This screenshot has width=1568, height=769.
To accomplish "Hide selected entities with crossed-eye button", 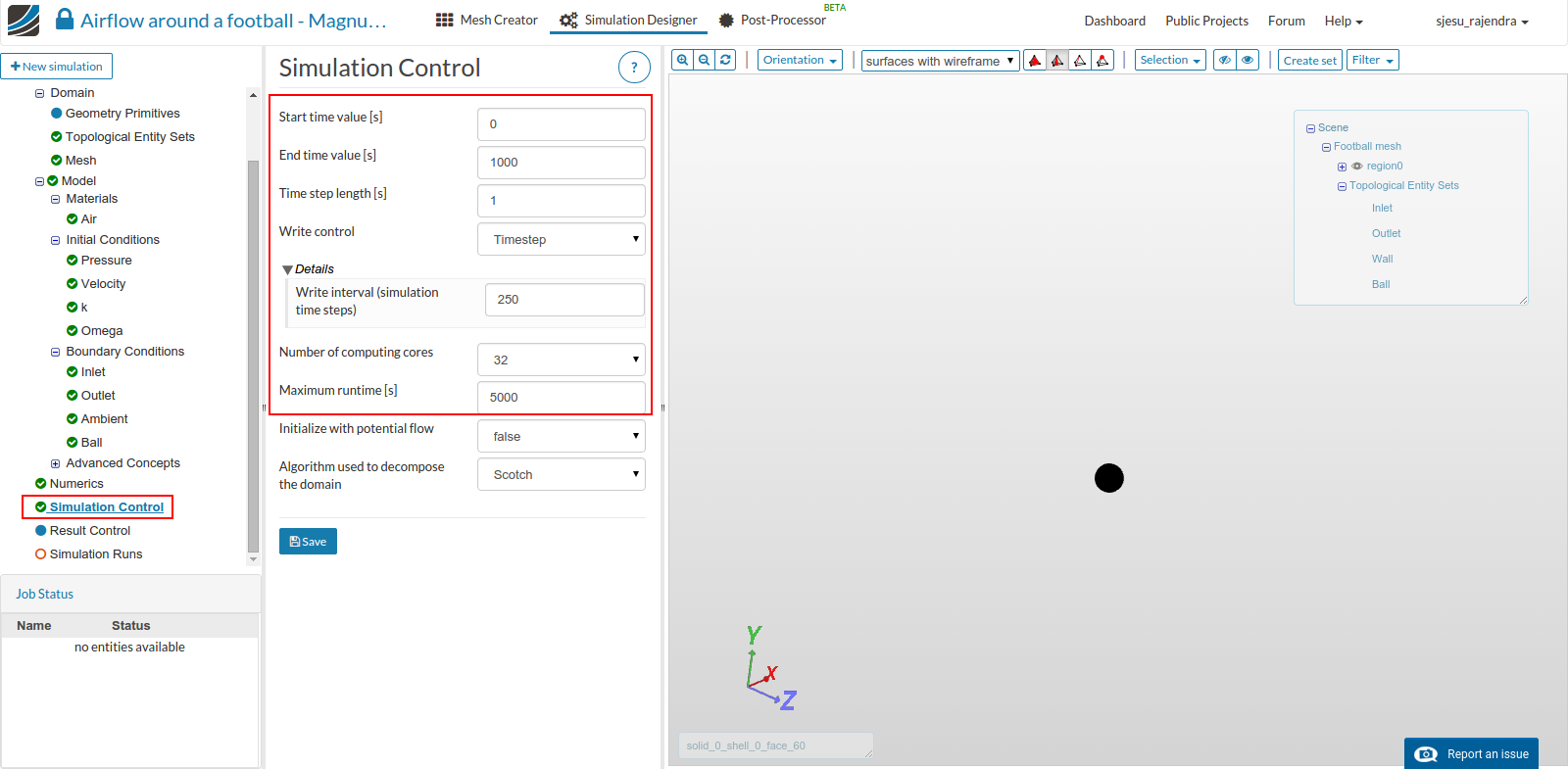I will [x=1225, y=60].
